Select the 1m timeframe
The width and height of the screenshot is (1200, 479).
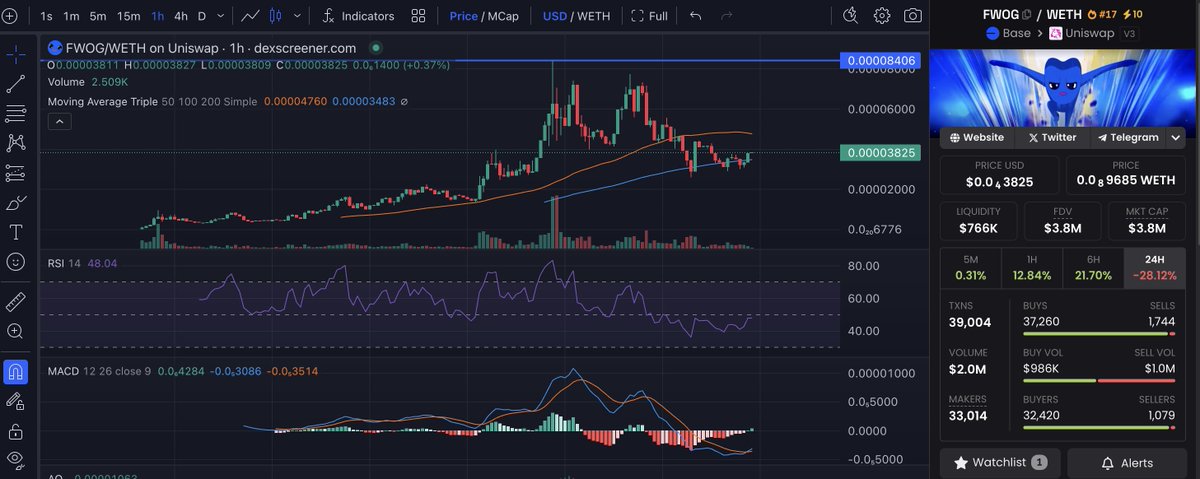tap(72, 16)
